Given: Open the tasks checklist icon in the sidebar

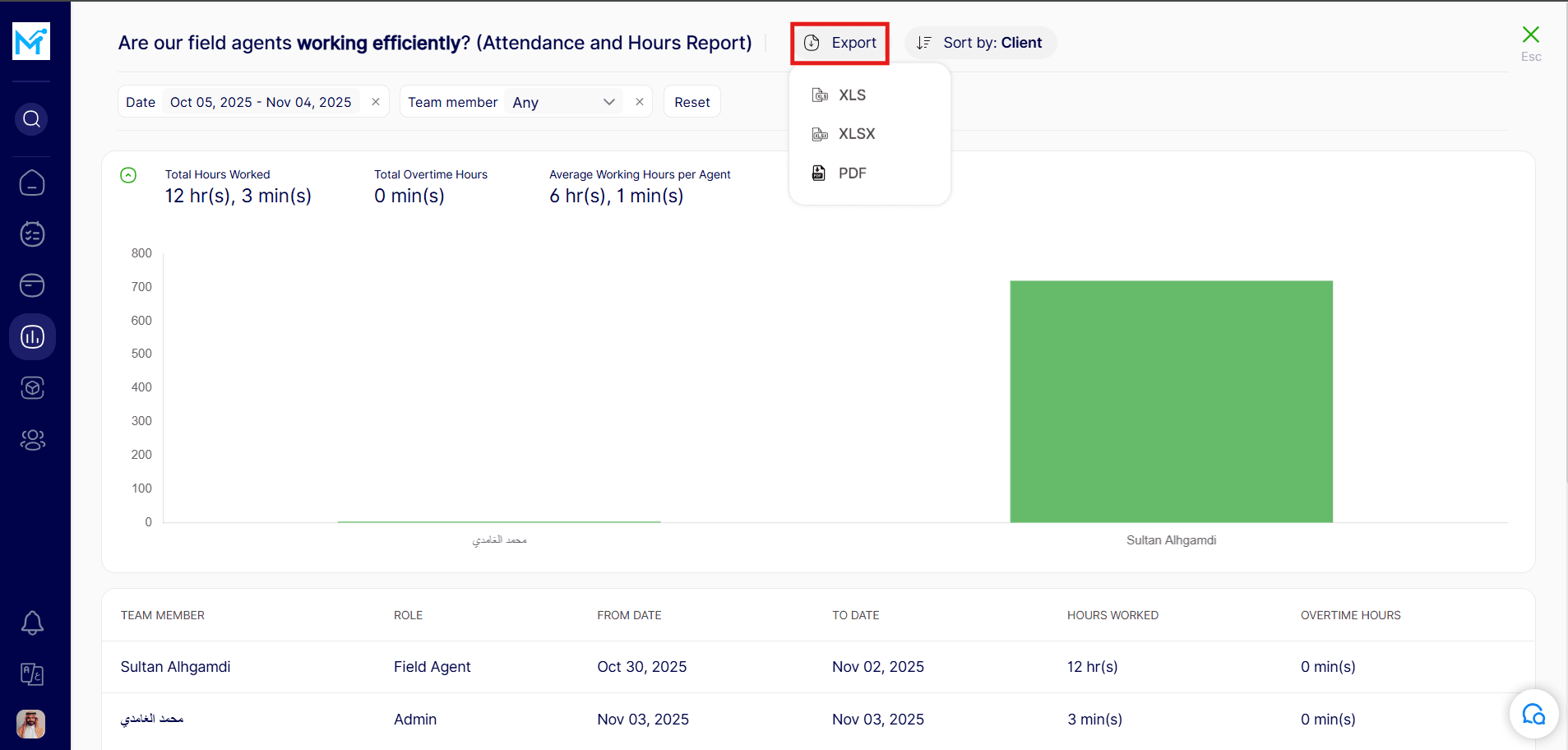Looking at the screenshot, I should [32, 234].
